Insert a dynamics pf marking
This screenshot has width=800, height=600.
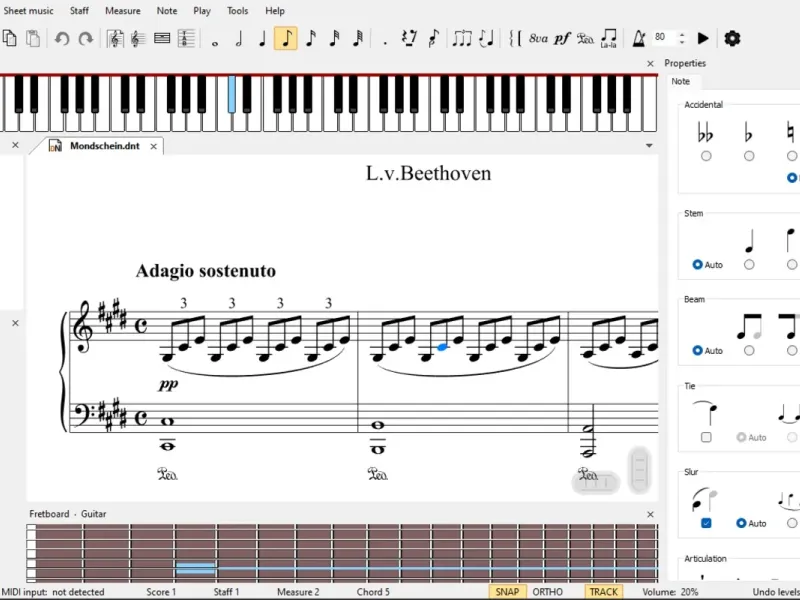[x=562, y=39]
